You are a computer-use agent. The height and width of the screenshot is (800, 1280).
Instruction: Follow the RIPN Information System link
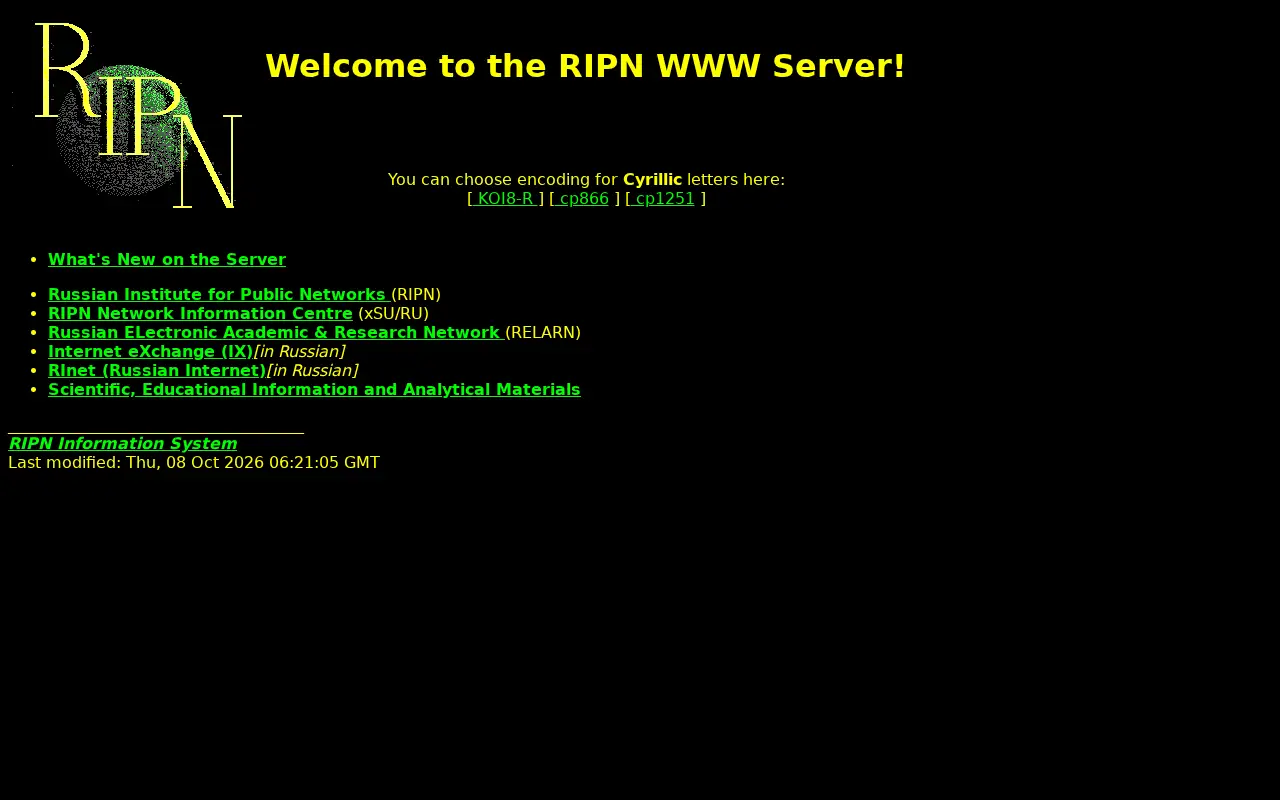pyautogui.click(x=122, y=444)
